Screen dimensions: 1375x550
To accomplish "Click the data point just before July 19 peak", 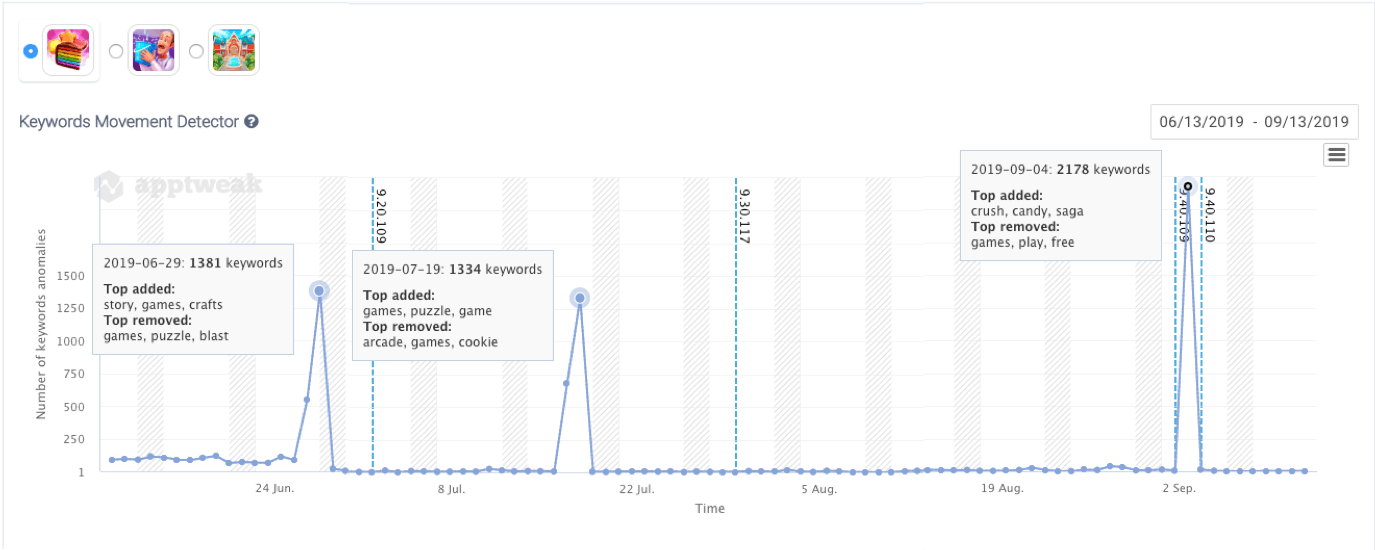I will (566, 383).
